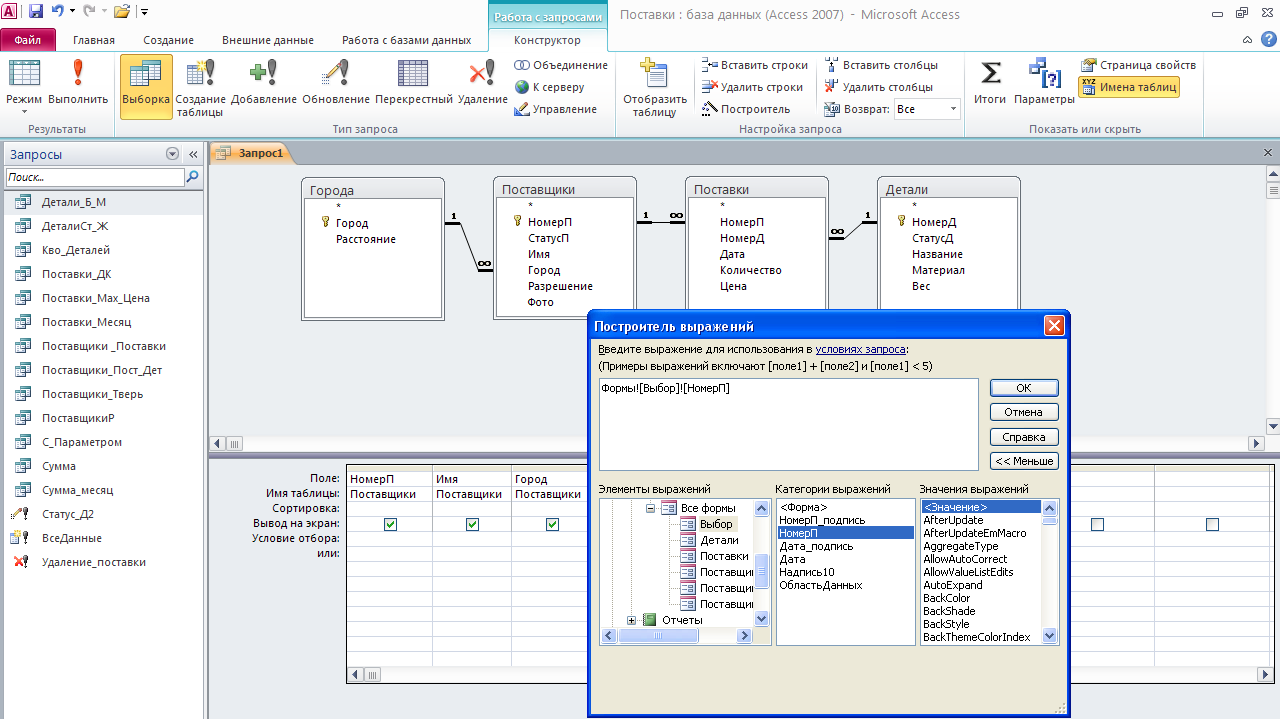This screenshot has width=1280, height=719.
Task: Open the Файл tab
Action: click(x=28, y=40)
